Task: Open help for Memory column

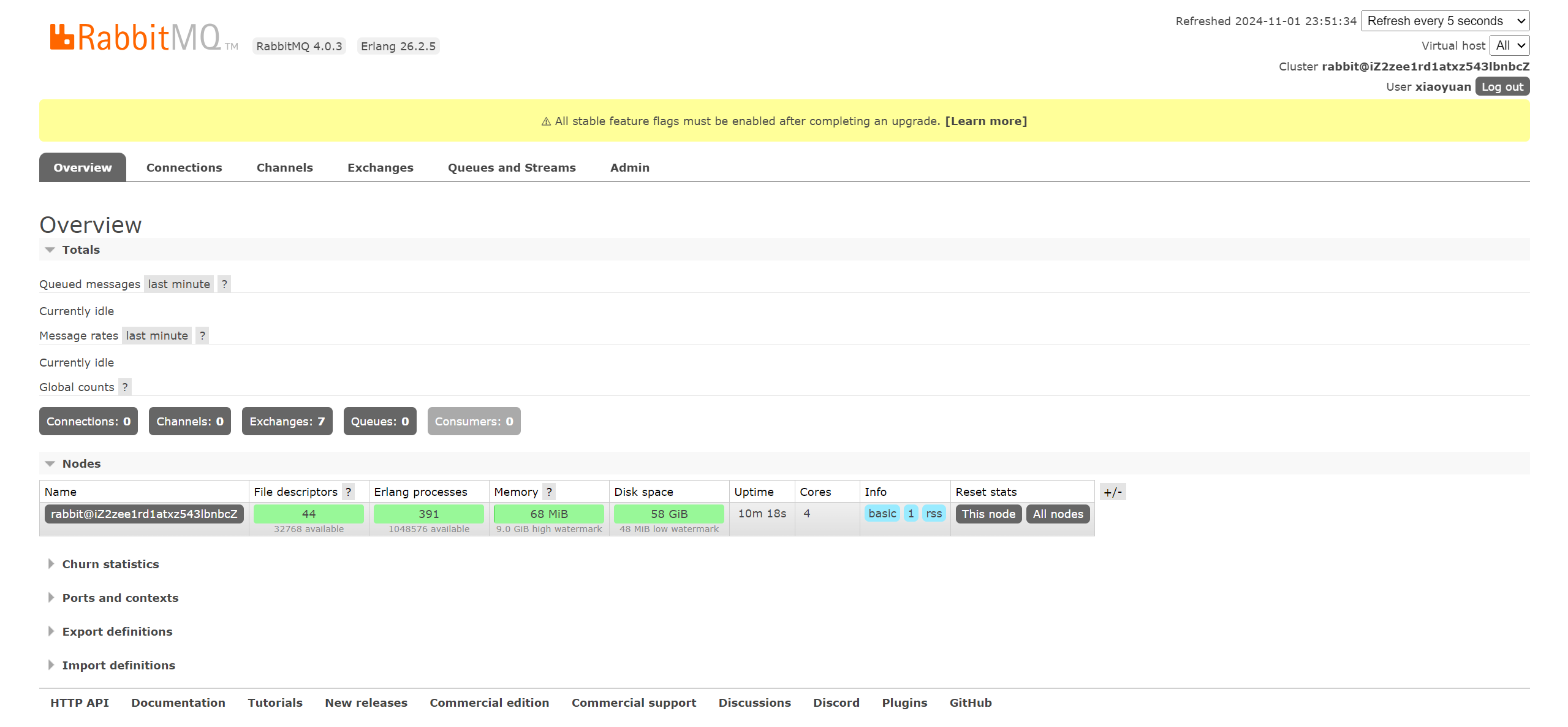Action: tap(549, 492)
